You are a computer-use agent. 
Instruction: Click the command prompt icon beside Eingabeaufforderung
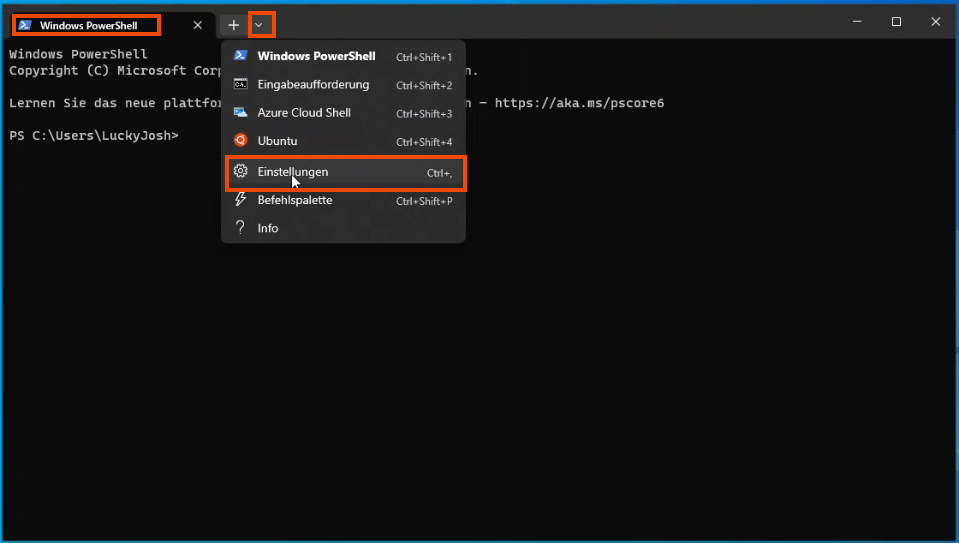[x=240, y=84]
